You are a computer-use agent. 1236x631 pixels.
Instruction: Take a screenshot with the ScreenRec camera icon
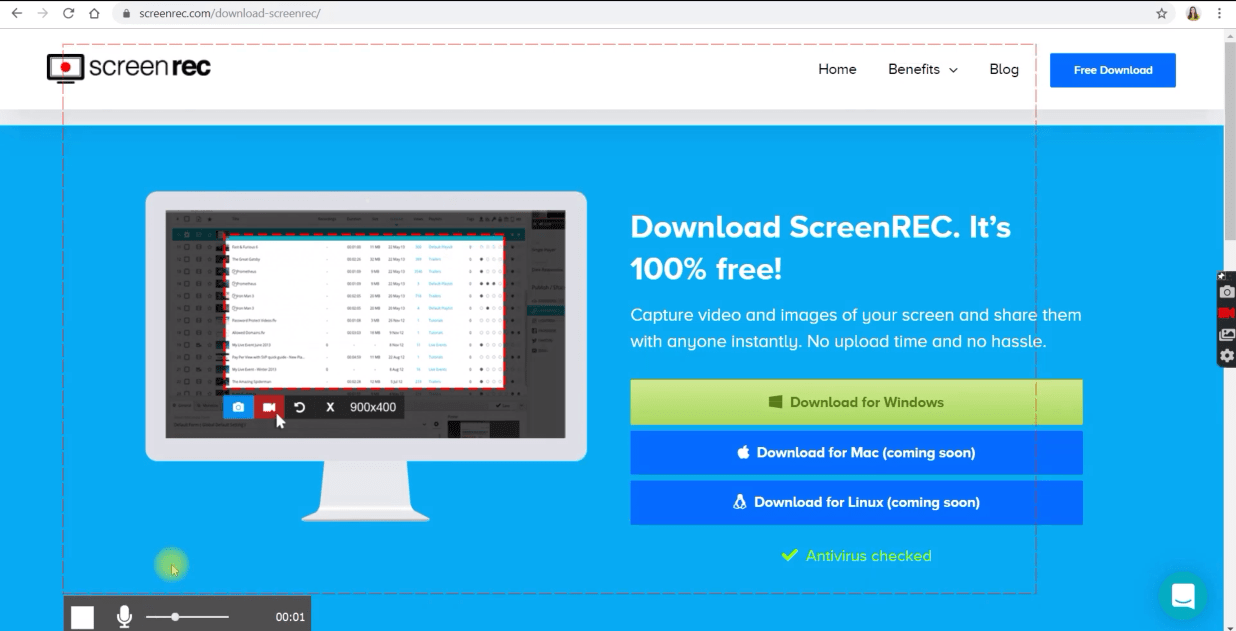pos(1227,292)
